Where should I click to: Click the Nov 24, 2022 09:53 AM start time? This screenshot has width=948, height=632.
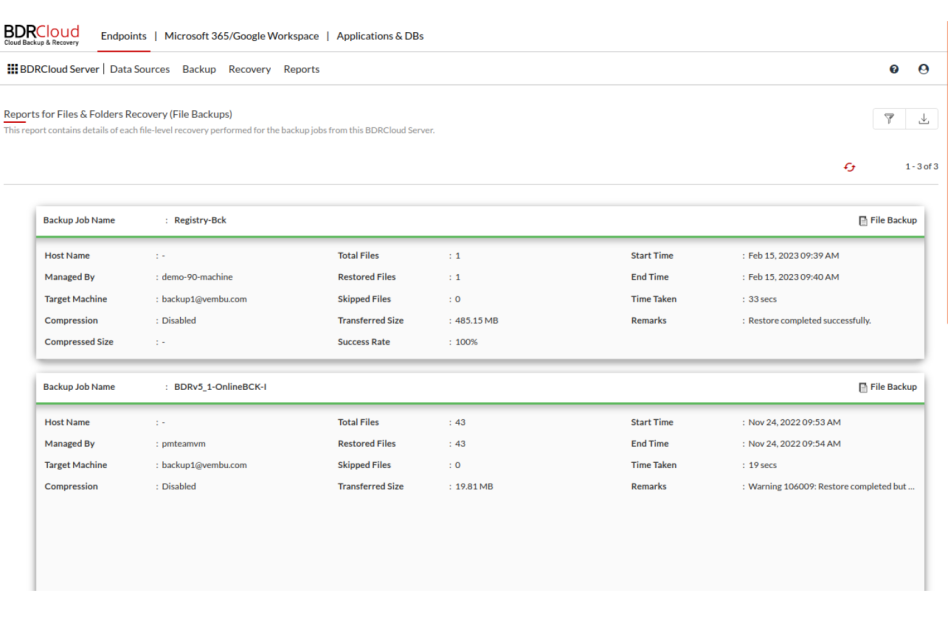(x=794, y=422)
